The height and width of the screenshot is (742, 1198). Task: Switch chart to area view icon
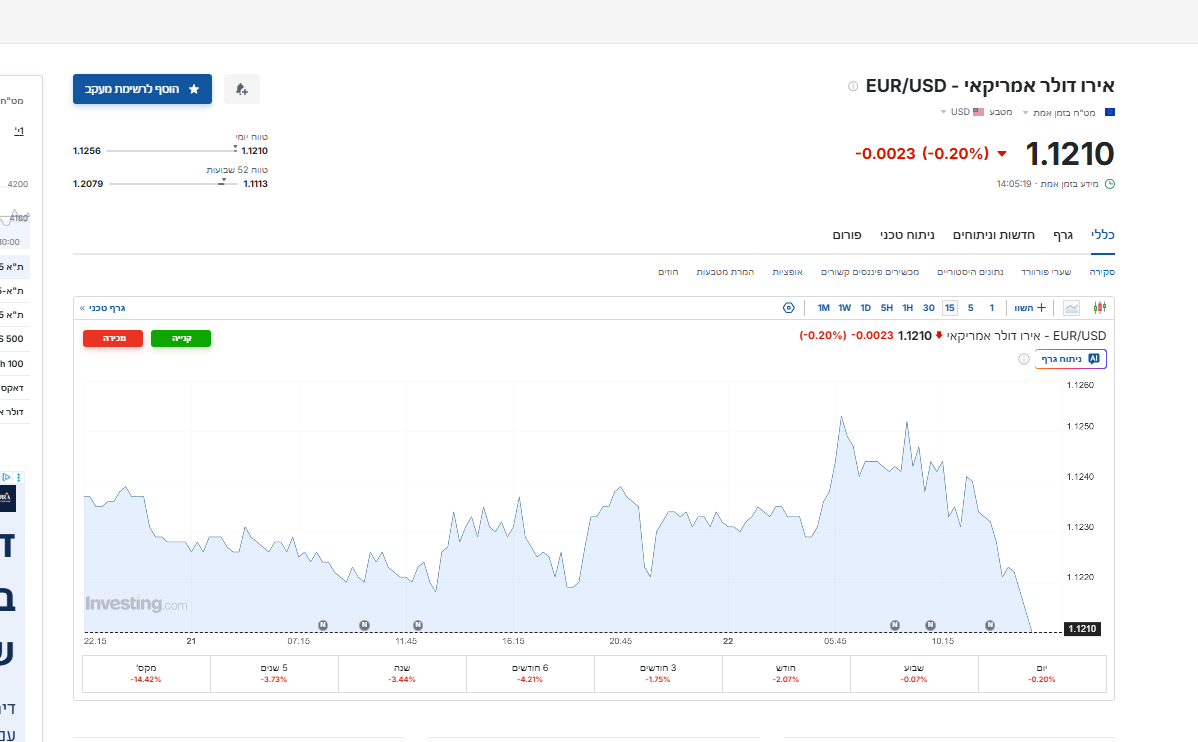click(x=1071, y=308)
